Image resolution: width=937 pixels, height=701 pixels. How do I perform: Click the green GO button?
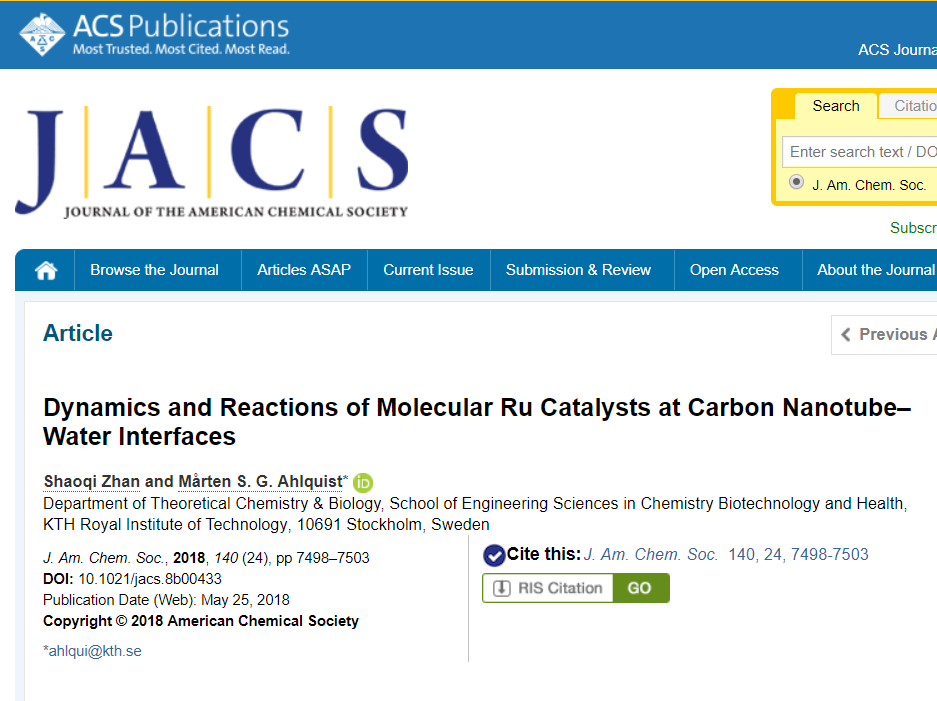tap(641, 588)
